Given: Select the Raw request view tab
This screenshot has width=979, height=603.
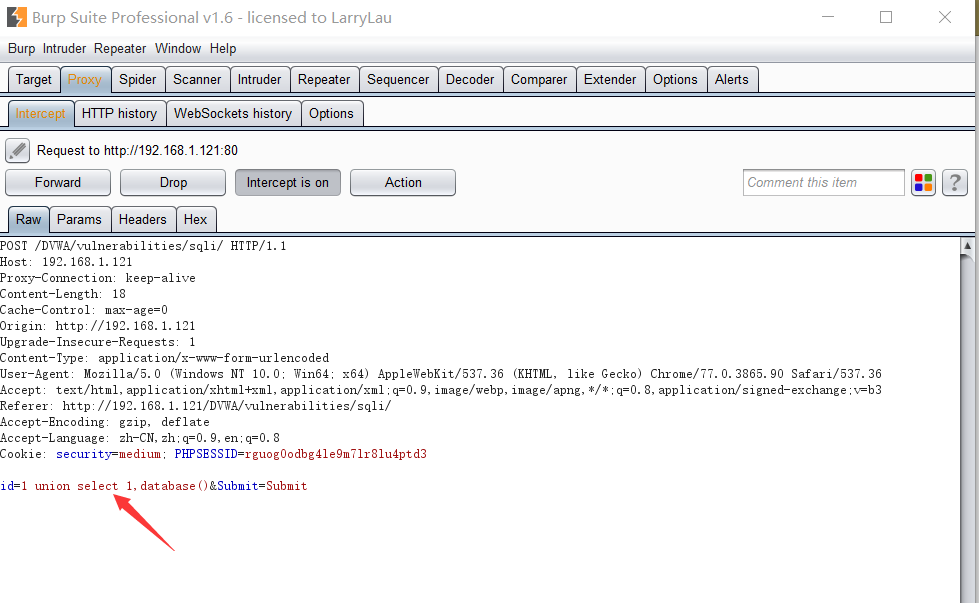Looking at the screenshot, I should pos(29,220).
